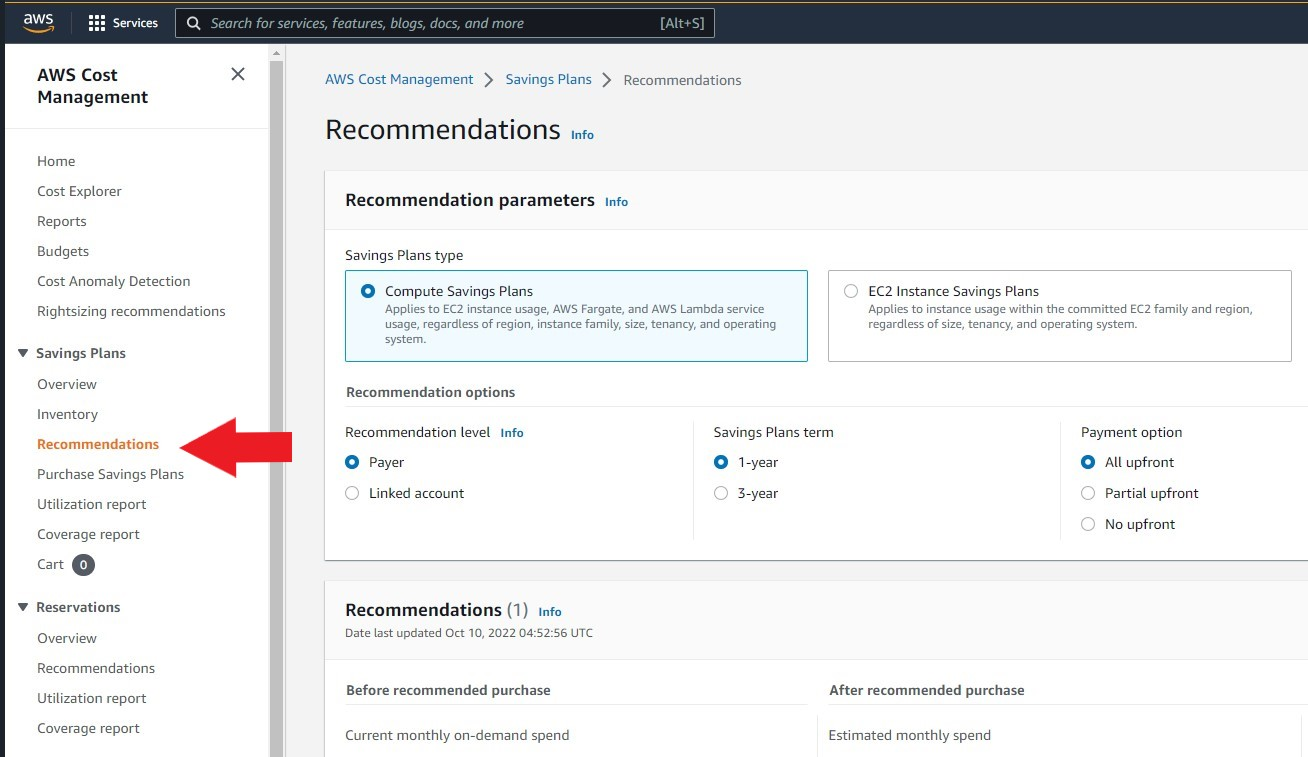Open Reports in the sidebar

(62, 221)
